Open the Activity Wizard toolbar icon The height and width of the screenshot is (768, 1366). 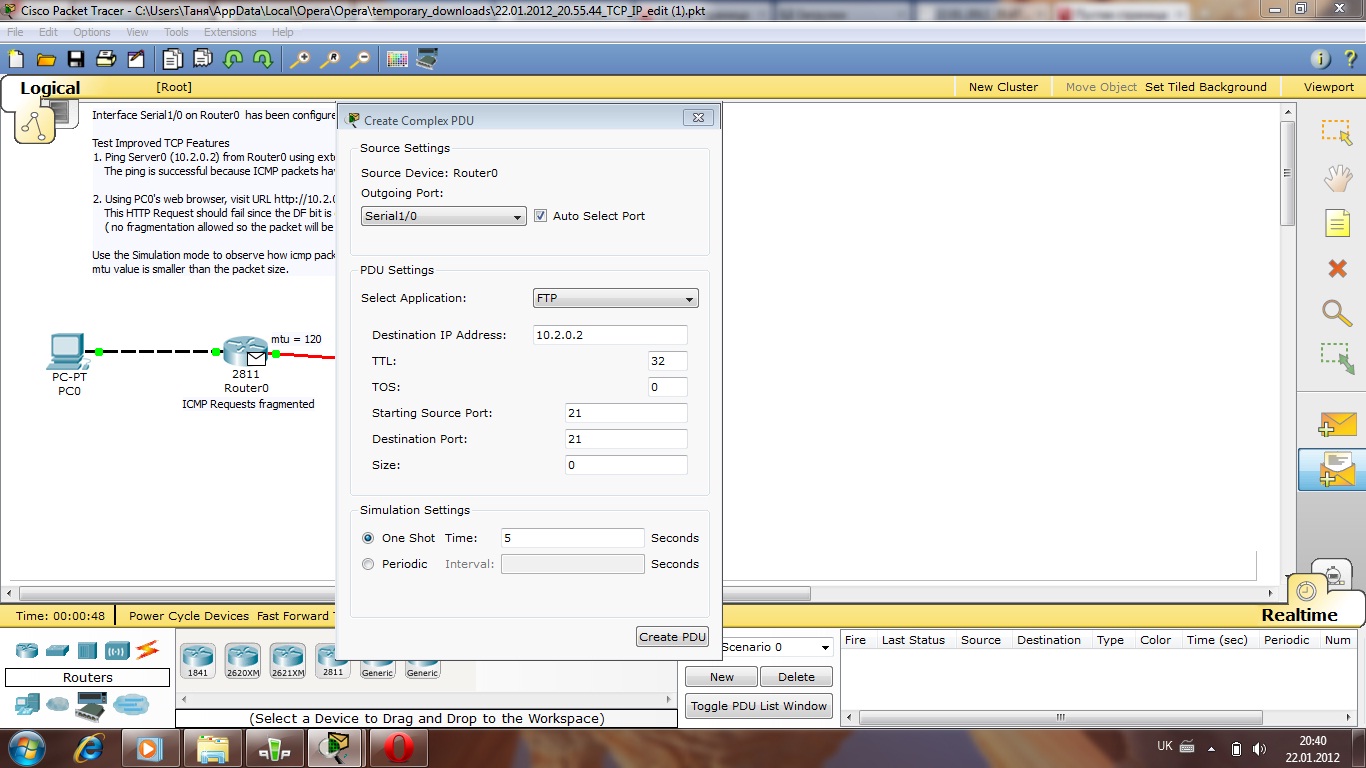[136, 59]
